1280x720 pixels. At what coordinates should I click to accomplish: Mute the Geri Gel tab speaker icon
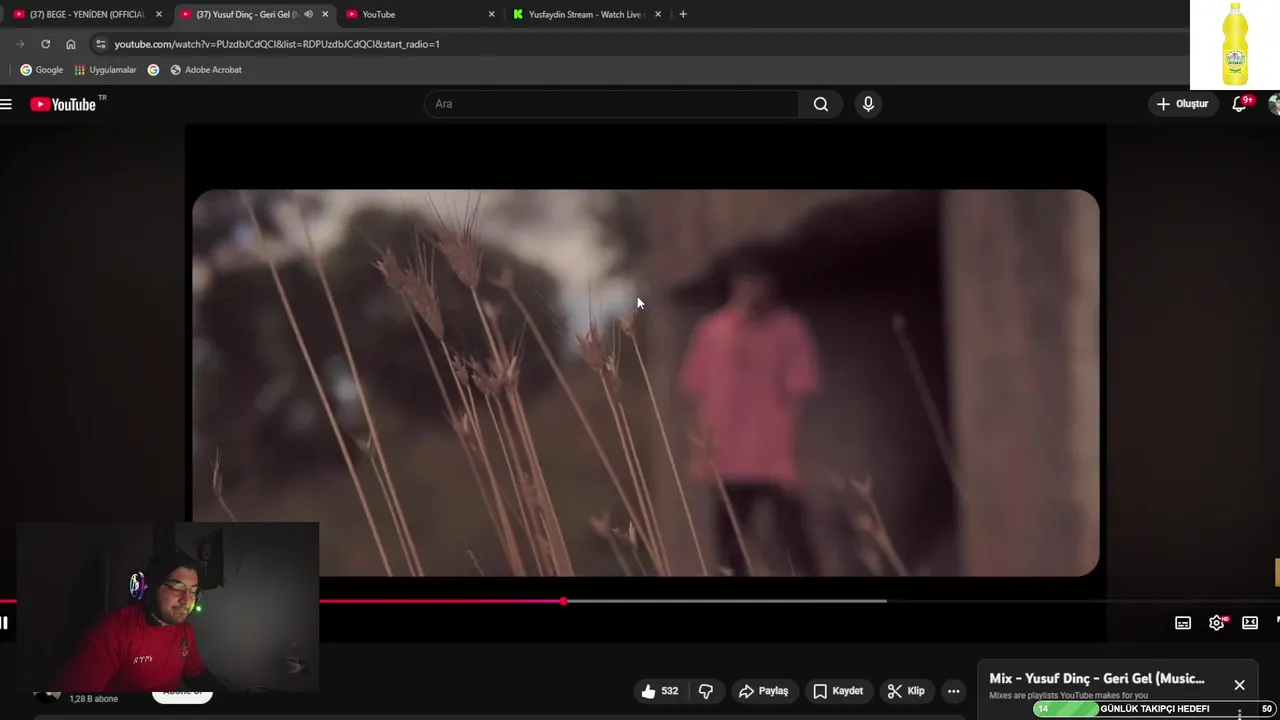point(308,14)
